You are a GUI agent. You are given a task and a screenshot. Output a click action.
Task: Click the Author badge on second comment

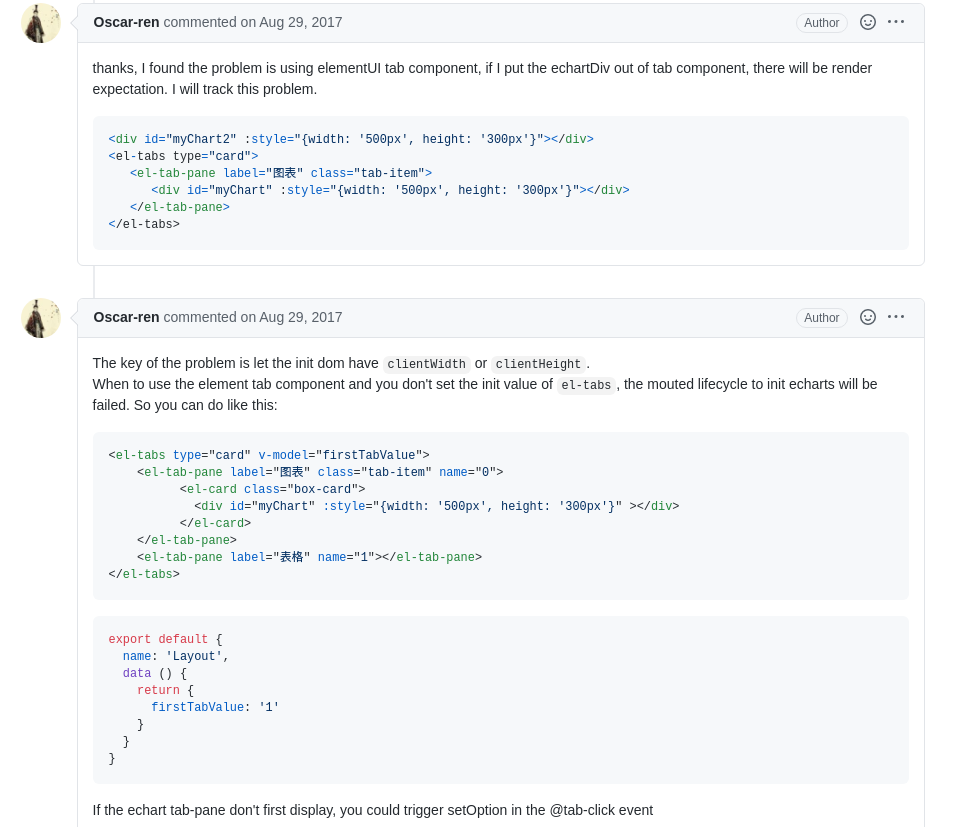[822, 318]
